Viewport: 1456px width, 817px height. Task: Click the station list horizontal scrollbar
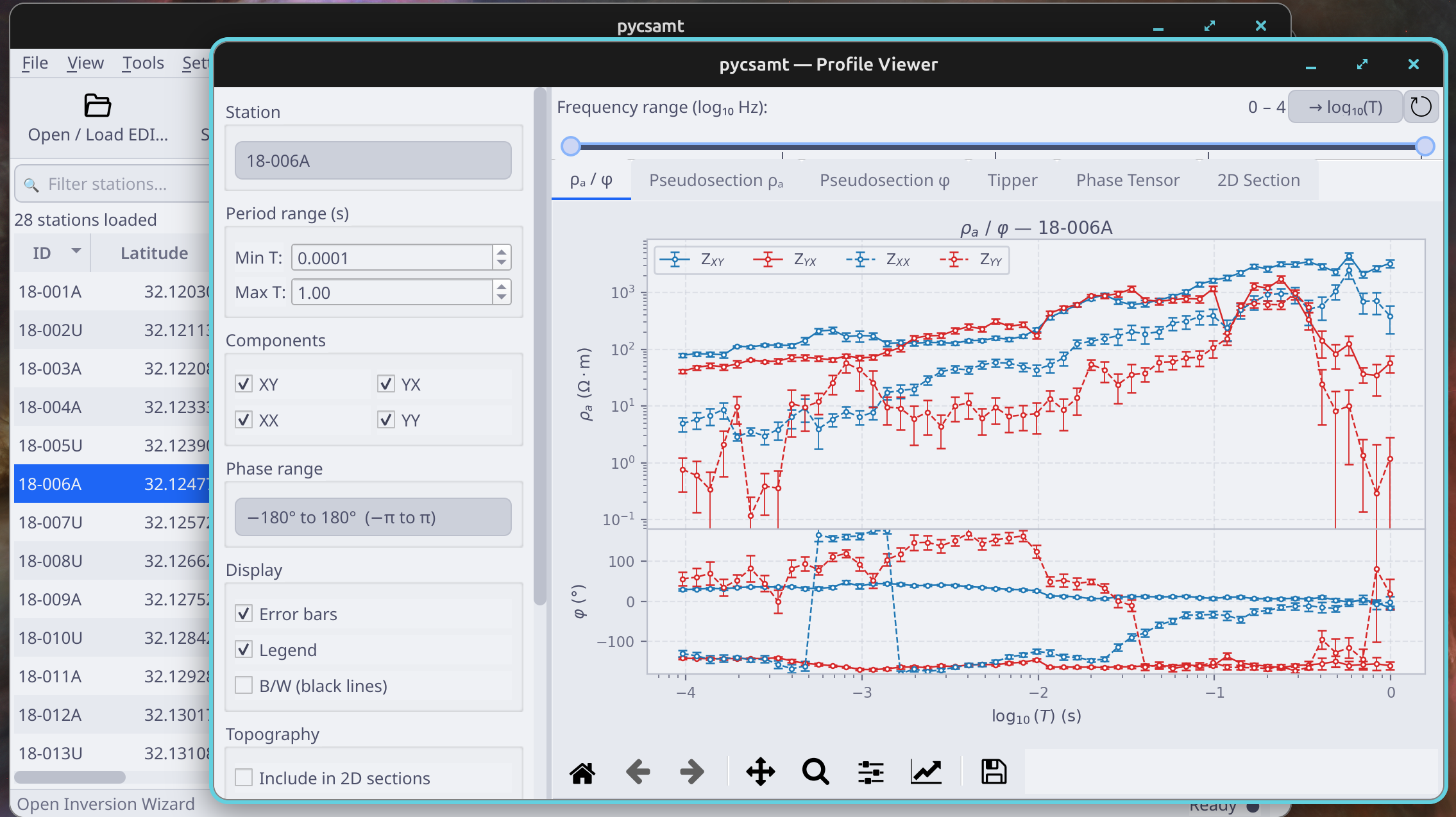pyautogui.click(x=70, y=777)
